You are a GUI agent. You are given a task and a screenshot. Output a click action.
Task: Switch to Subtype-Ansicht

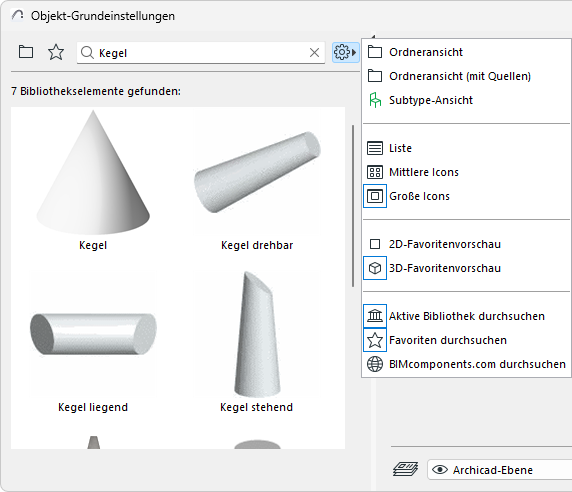[x=466, y=100]
